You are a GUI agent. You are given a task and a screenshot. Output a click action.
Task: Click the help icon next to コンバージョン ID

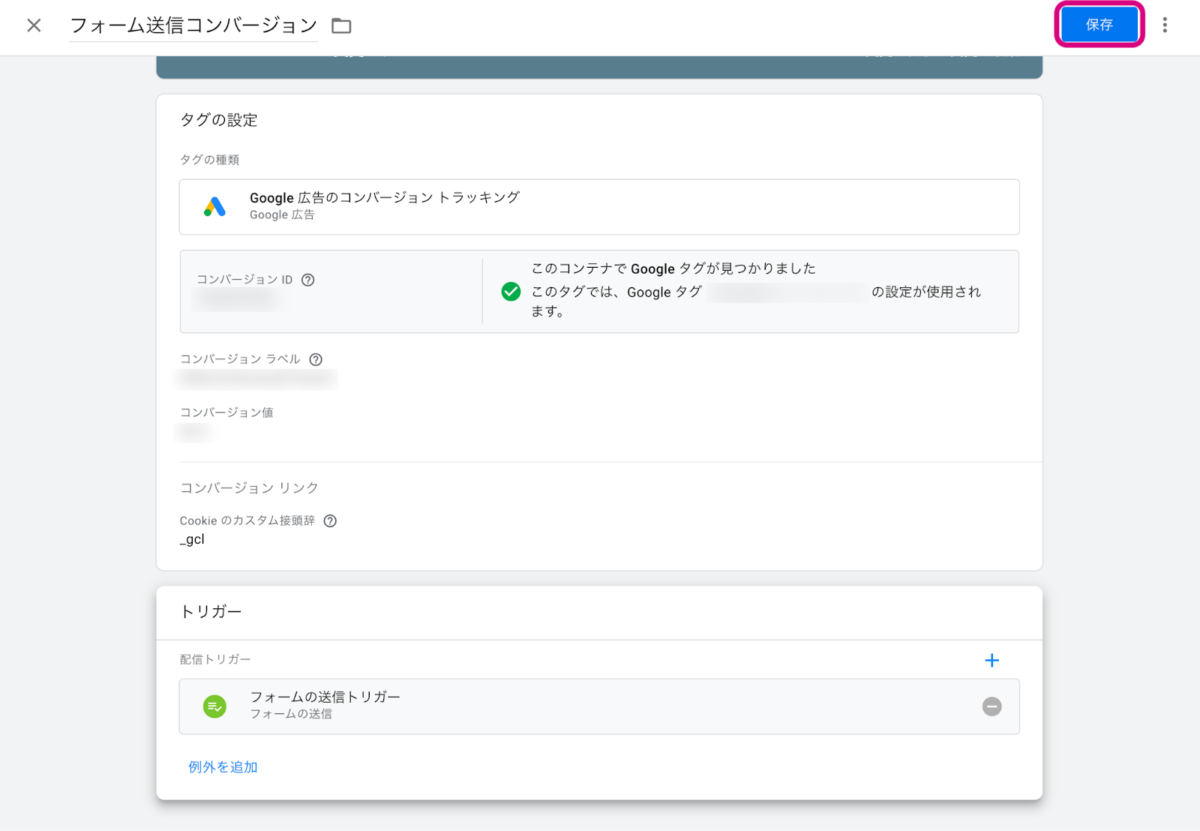(x=308, y=280)
